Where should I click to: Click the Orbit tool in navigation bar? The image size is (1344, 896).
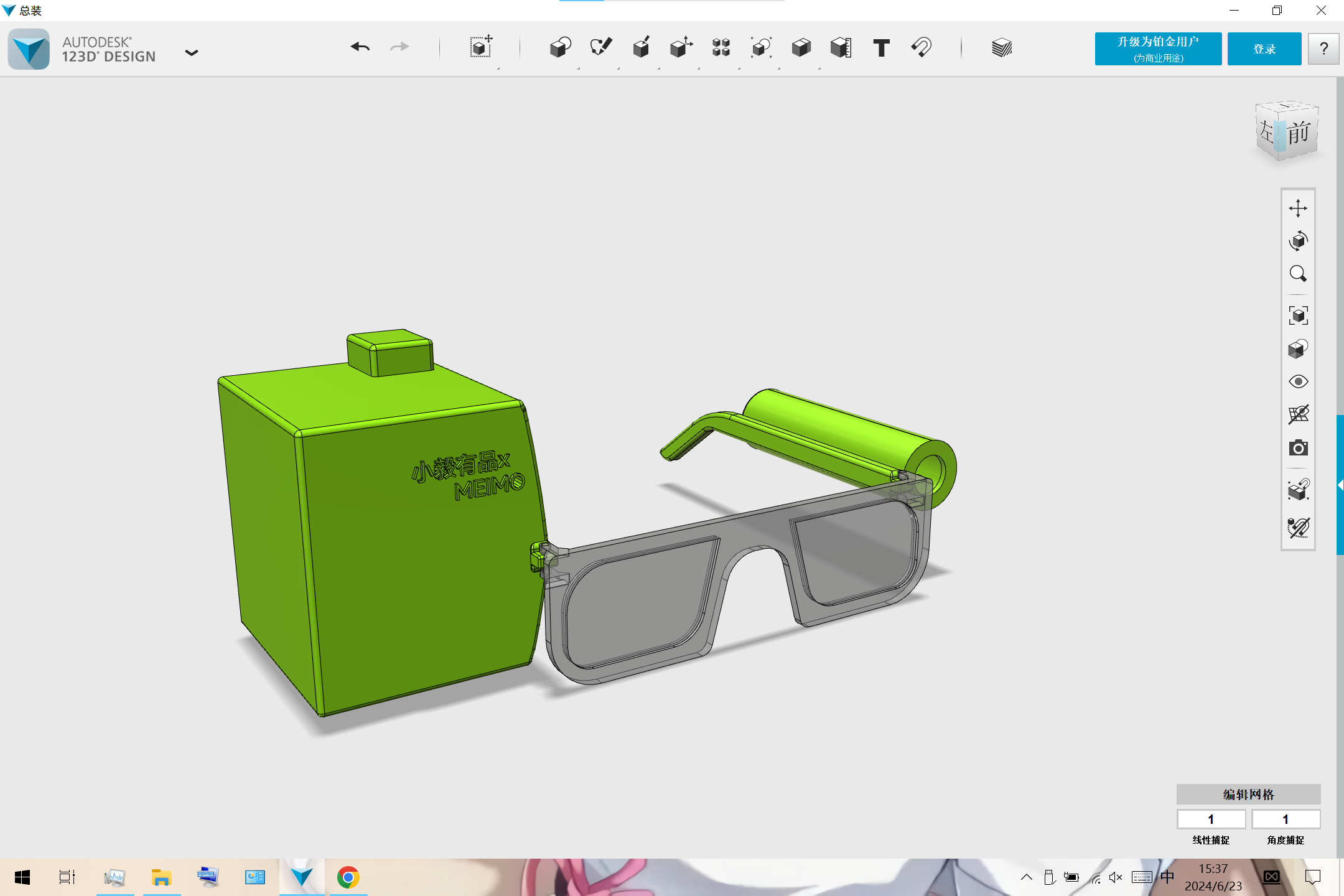coord(1298,241)
